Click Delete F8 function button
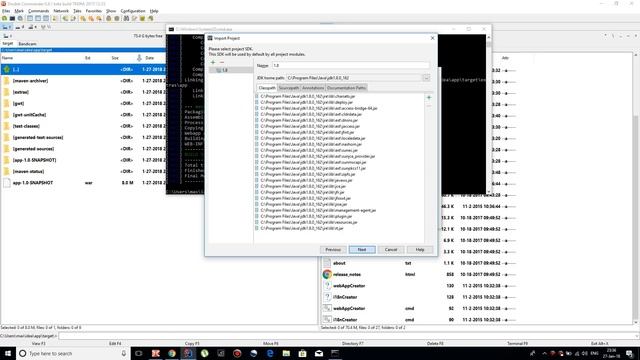Image resolution: width=640 pixels, height=360 pixels. [435, 344]
